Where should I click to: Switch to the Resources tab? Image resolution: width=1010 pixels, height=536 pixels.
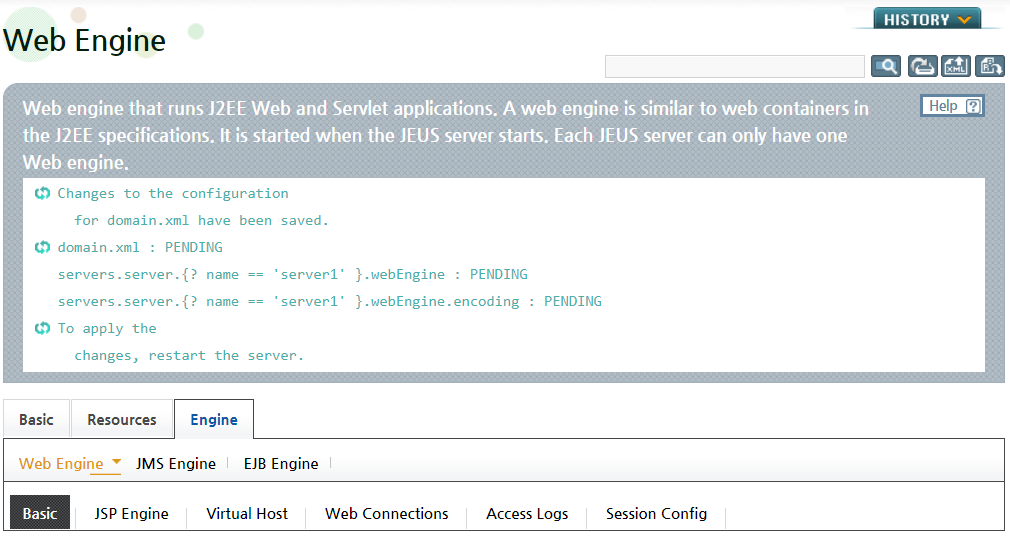(122, 419)
